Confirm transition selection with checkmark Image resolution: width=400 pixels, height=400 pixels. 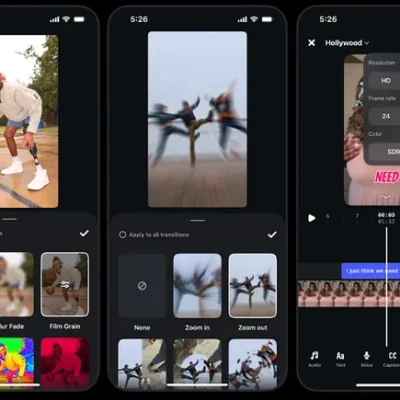[272, 235]
